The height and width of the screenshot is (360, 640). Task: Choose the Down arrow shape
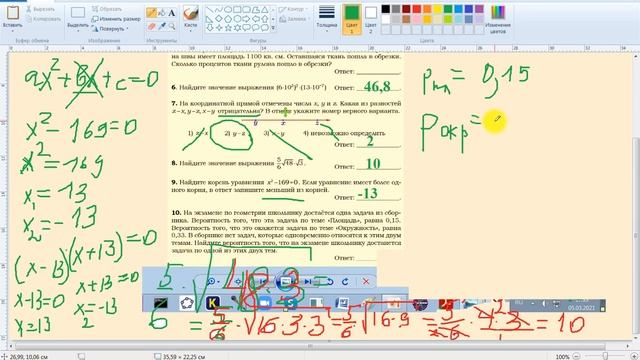(x=210, y=28)
